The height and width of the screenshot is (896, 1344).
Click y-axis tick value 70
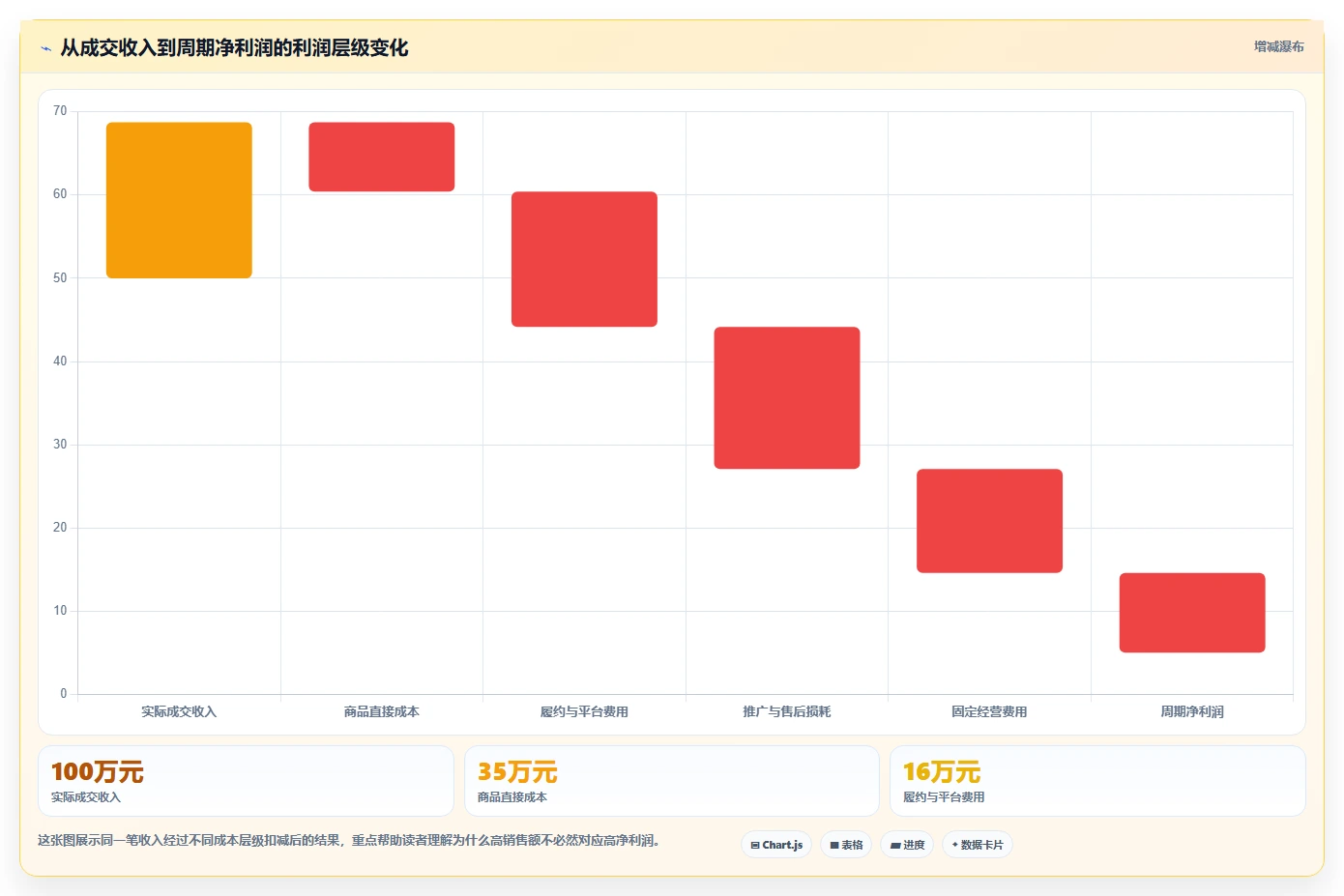pos(60,111)
